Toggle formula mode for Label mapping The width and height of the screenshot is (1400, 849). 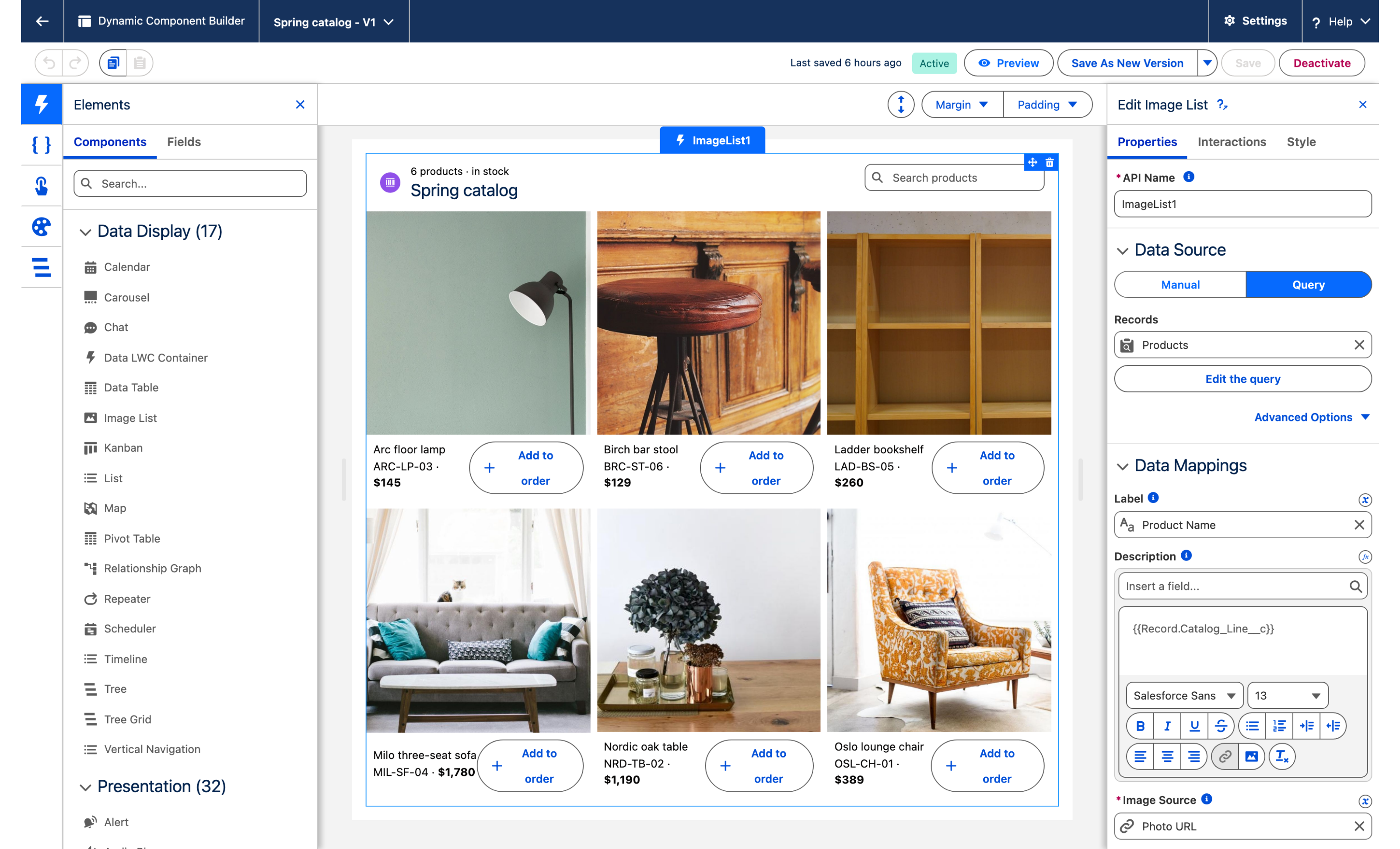(x=1365, y=499)
